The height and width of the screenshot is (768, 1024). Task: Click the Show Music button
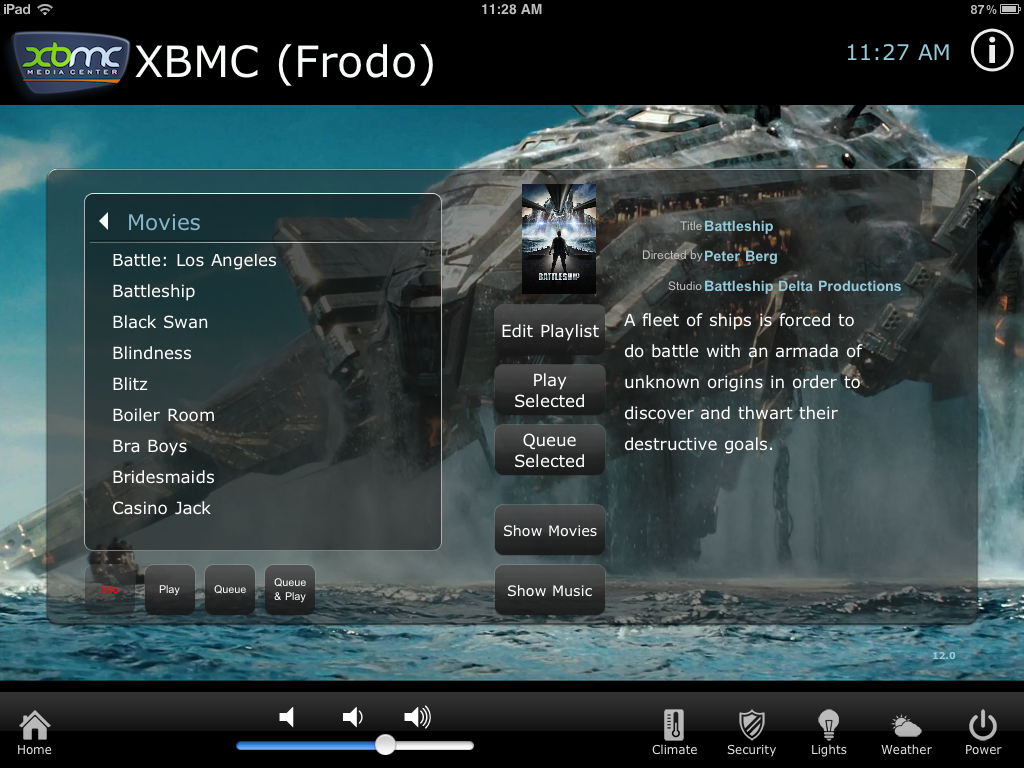(550, 590)
